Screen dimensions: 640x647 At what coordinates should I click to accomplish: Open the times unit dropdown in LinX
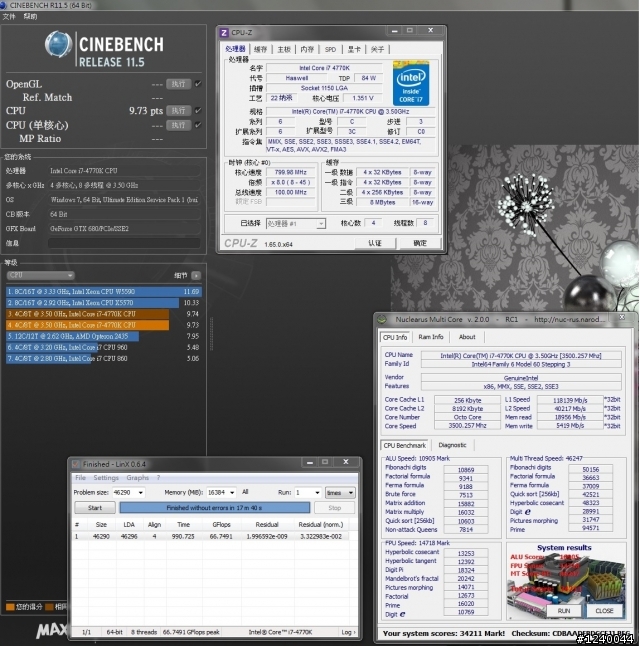click(340, 493)
